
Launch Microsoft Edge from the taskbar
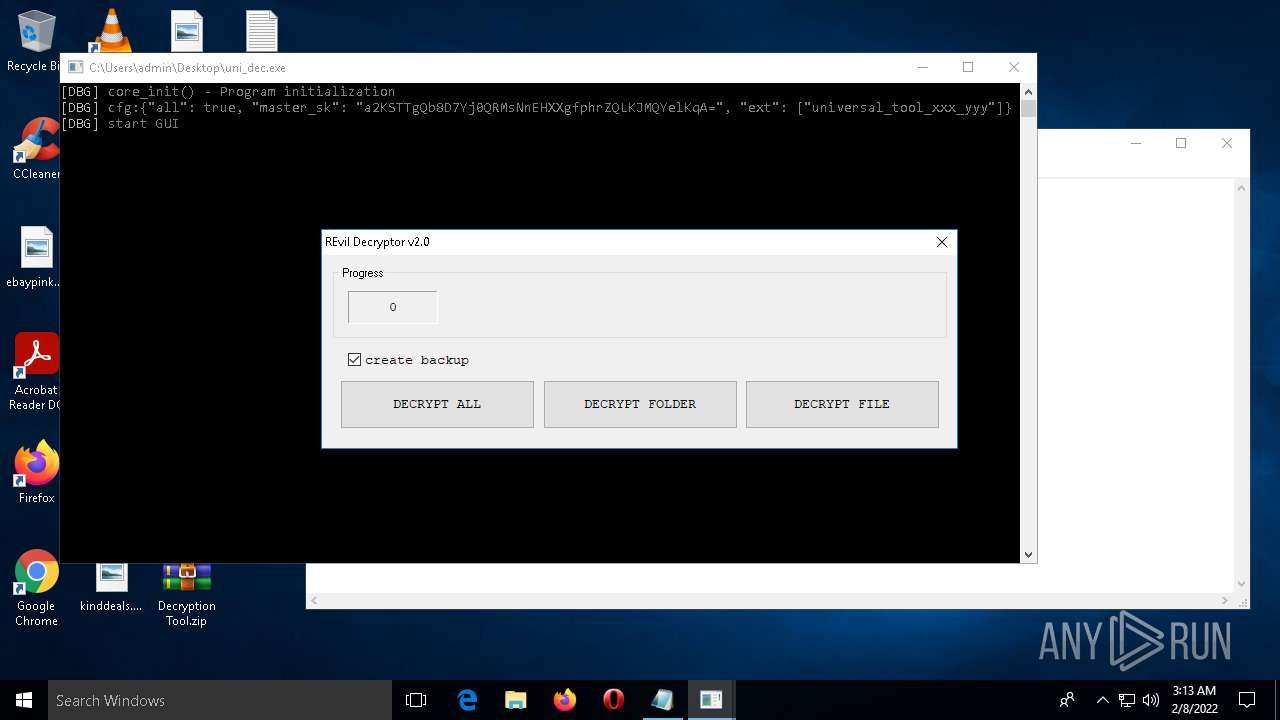click(x=467, y=700)
